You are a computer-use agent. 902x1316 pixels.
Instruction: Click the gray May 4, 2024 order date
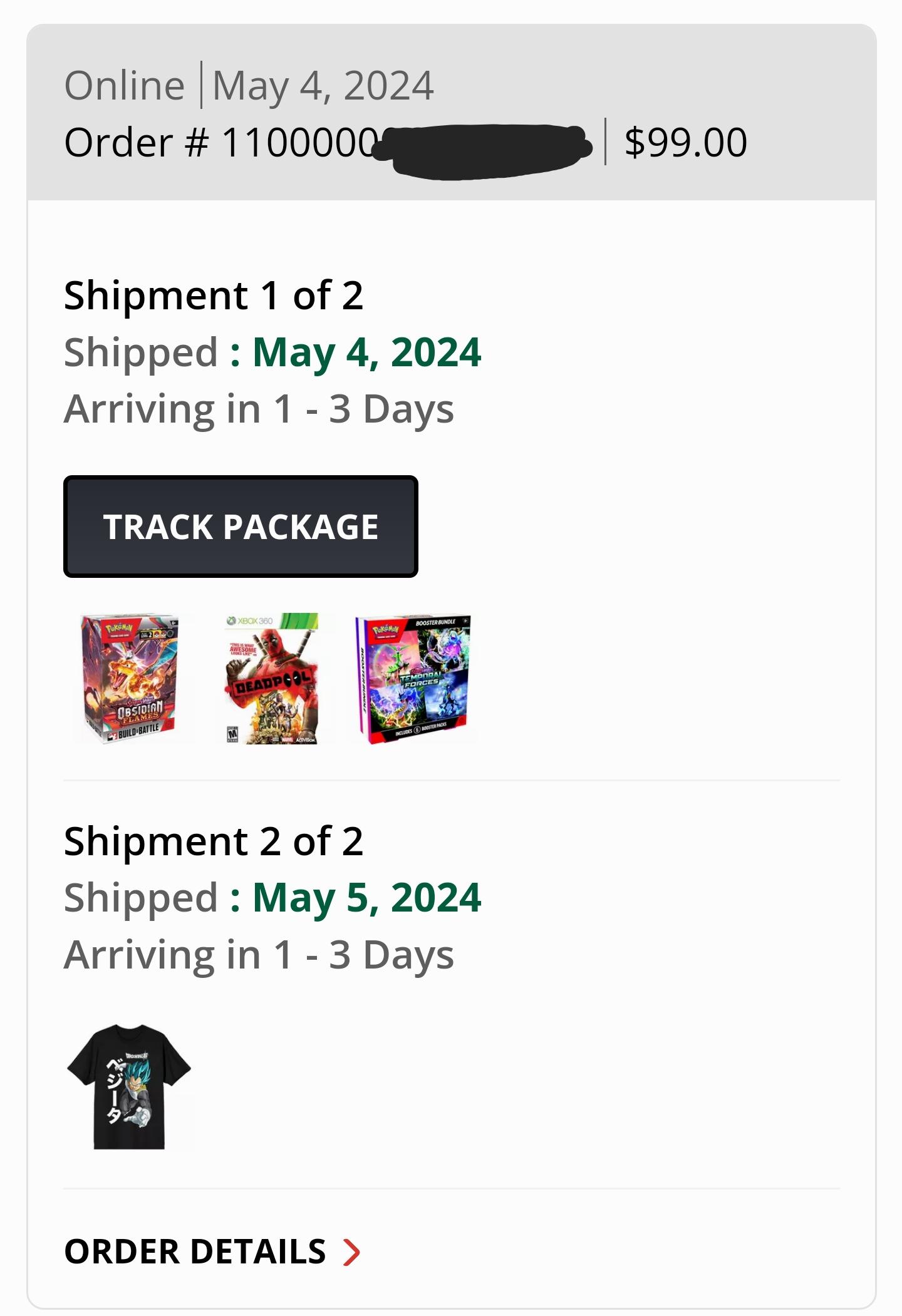[x=323, y=86]
